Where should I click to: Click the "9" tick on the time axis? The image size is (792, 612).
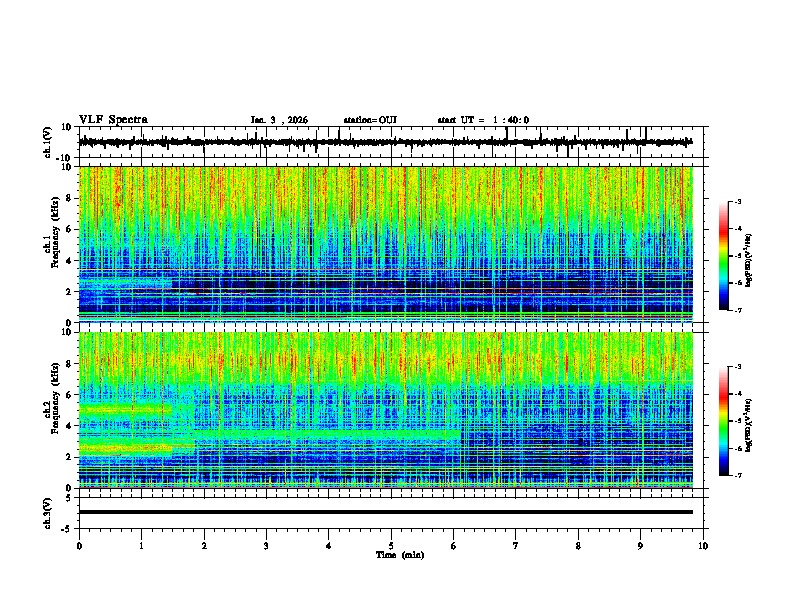tap(640, 546)
